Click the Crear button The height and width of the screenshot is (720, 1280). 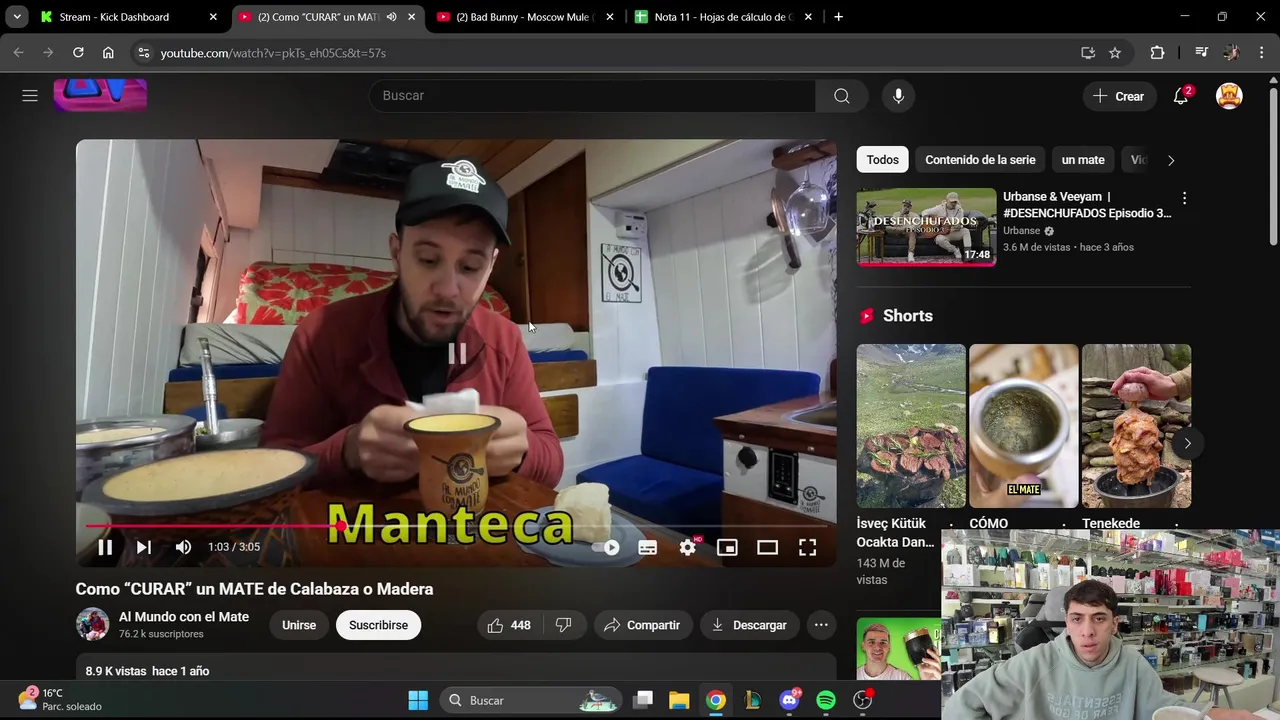[x=1119, y=96]
